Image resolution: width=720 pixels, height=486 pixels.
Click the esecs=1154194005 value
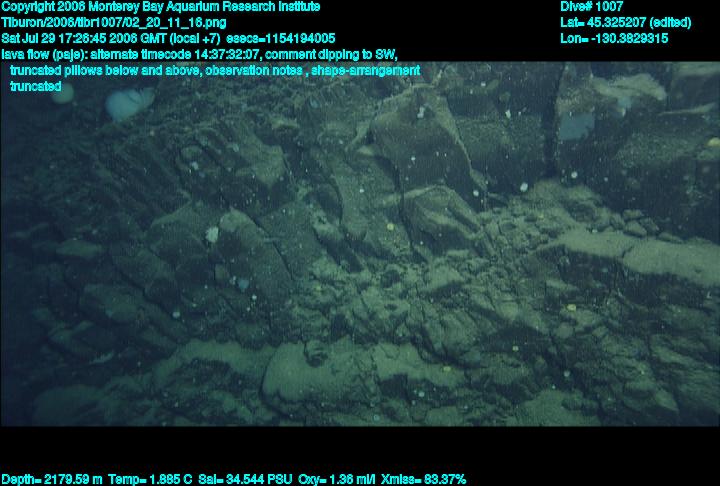281,38
